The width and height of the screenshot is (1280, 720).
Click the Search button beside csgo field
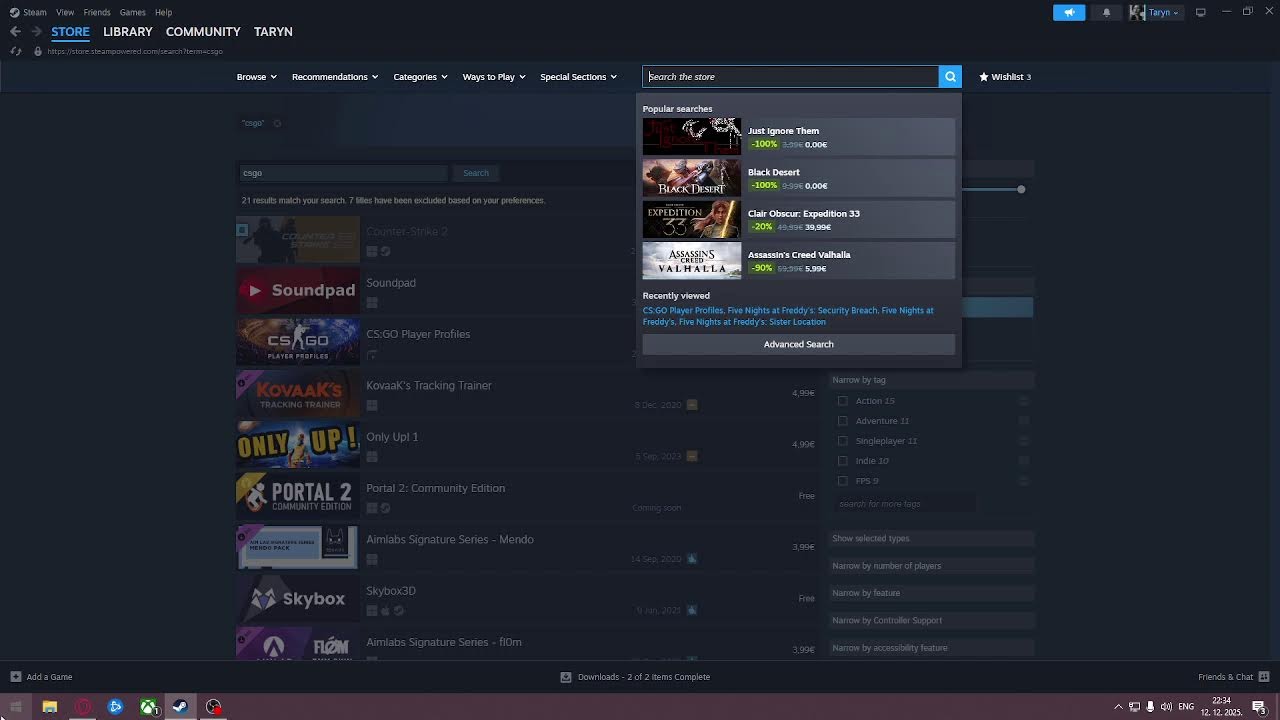point(476,173)
